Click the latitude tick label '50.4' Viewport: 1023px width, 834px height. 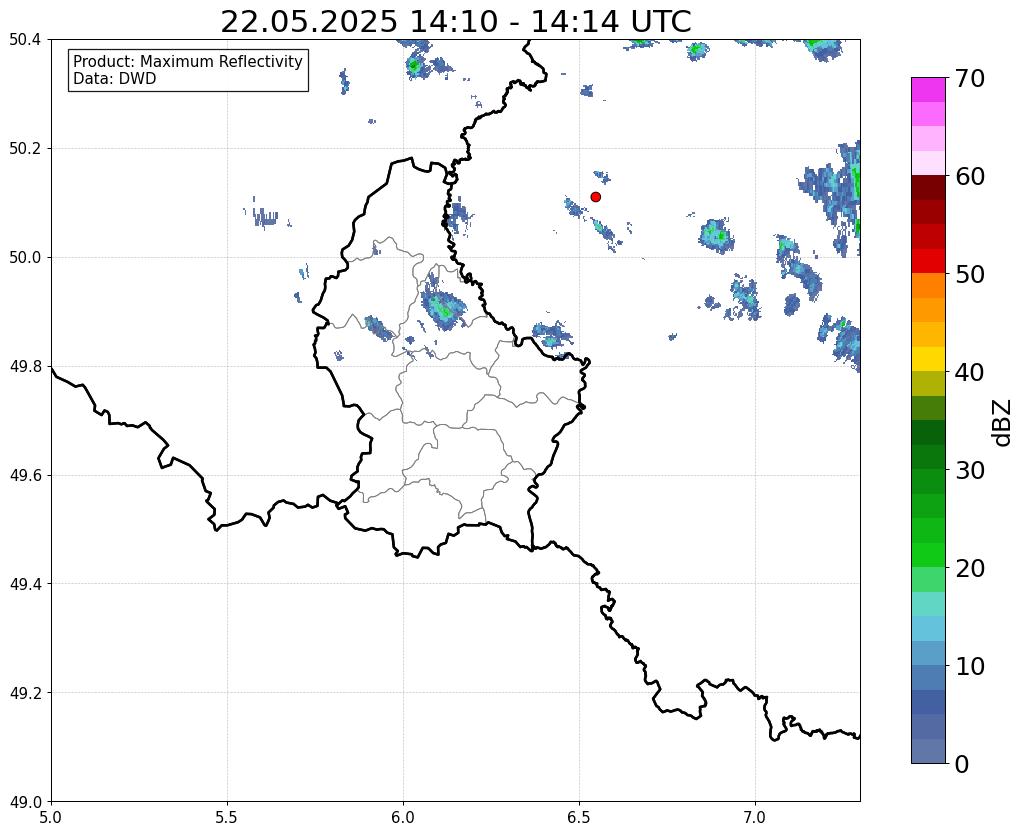pyautogui.click(x=25, y=40)
